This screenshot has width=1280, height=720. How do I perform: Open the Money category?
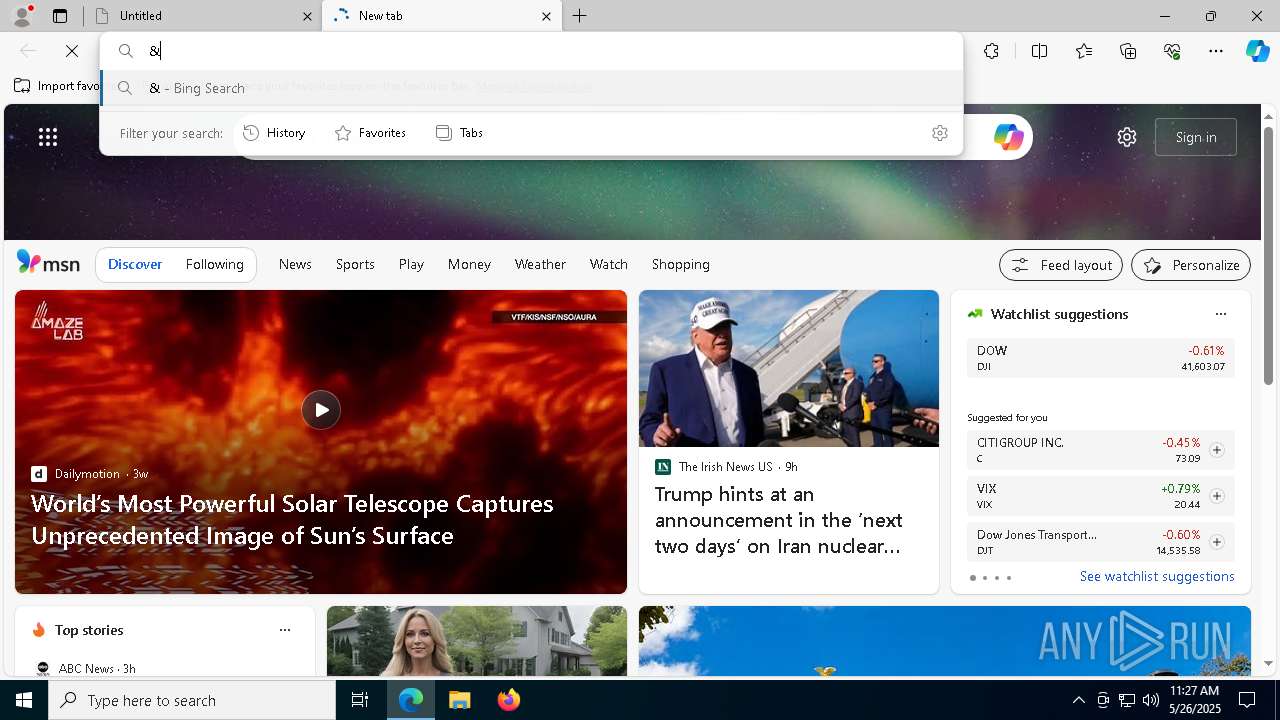point(469,264)
